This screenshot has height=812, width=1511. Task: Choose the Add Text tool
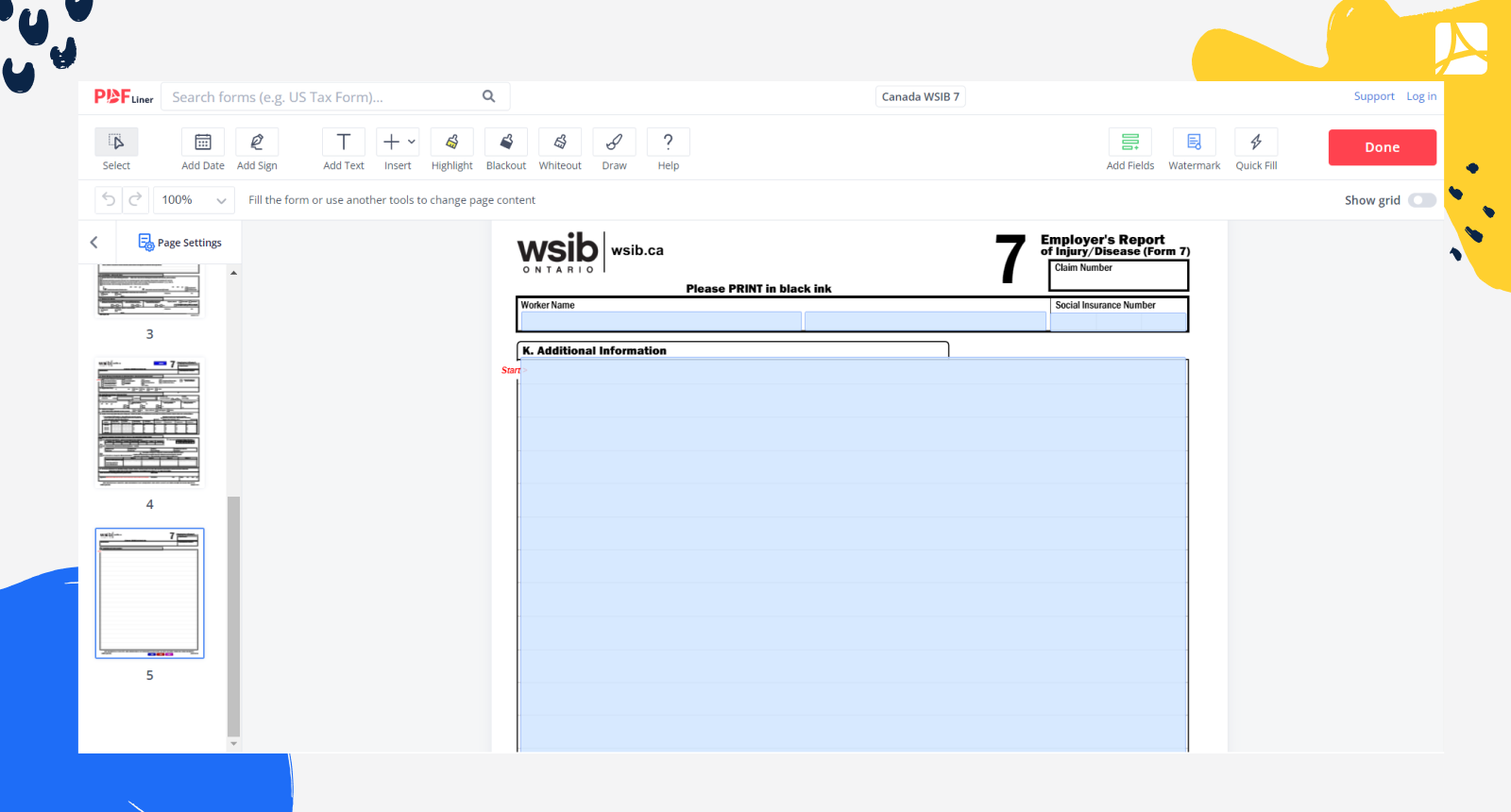point(344,143)
